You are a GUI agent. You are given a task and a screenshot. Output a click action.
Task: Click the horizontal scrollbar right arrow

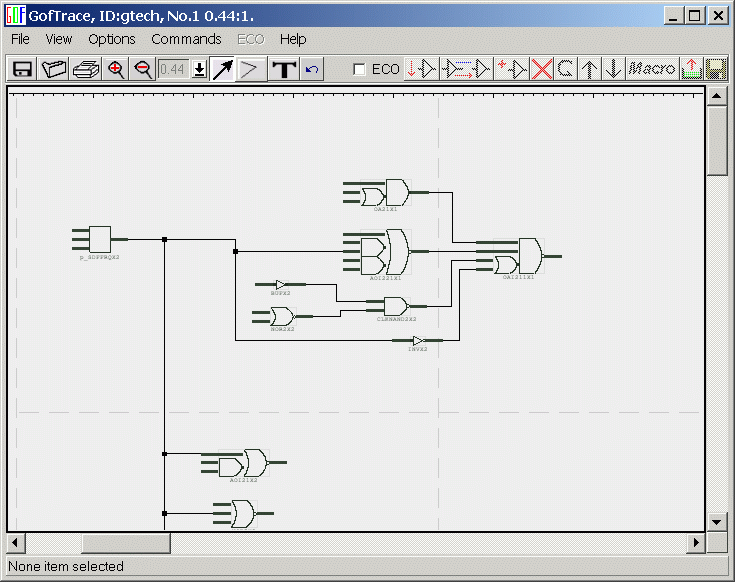coord(696,542)
